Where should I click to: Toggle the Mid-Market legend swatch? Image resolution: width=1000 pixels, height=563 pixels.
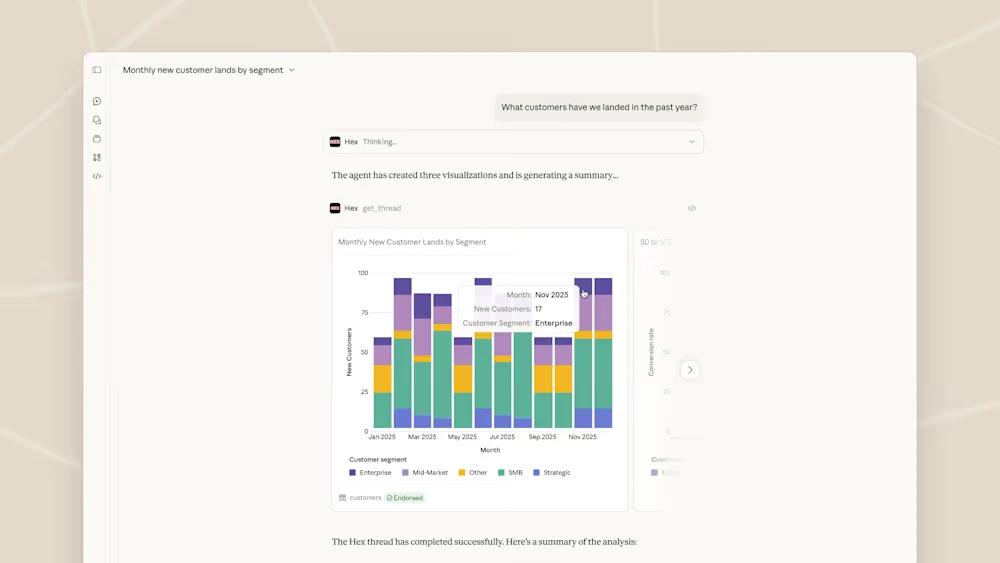point(405,472)
